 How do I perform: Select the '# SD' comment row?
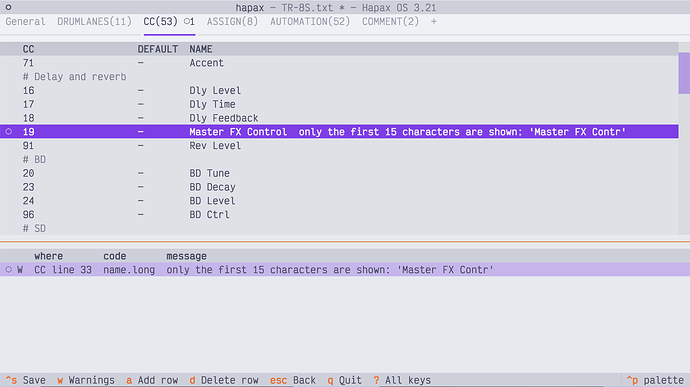pyautogui.click(x=339, y=228)
